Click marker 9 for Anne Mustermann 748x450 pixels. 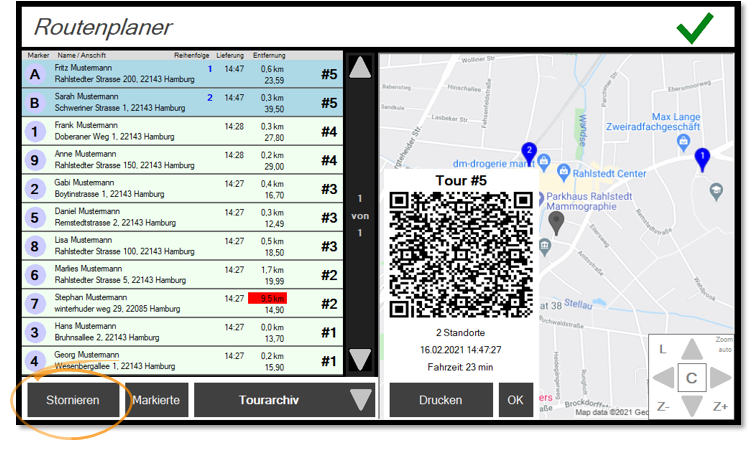35,160
